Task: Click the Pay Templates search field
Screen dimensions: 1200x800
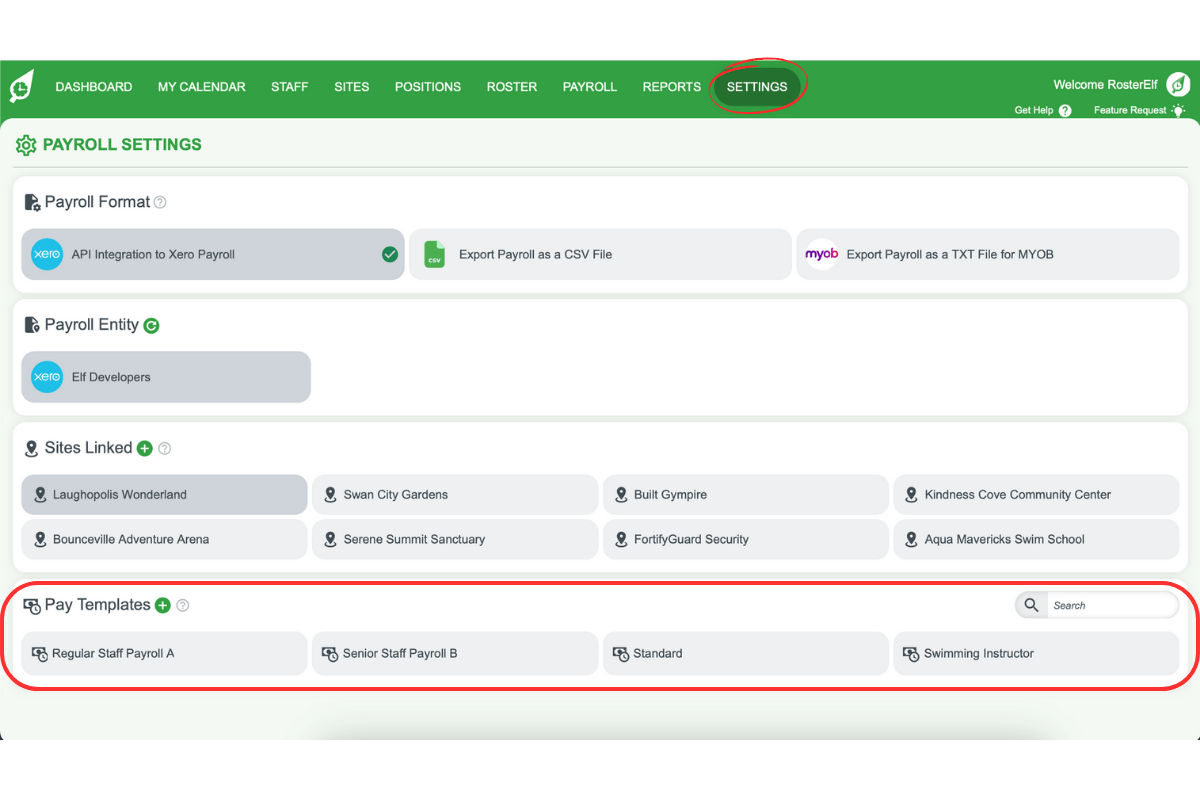Action: click(x=1112, y=605)
